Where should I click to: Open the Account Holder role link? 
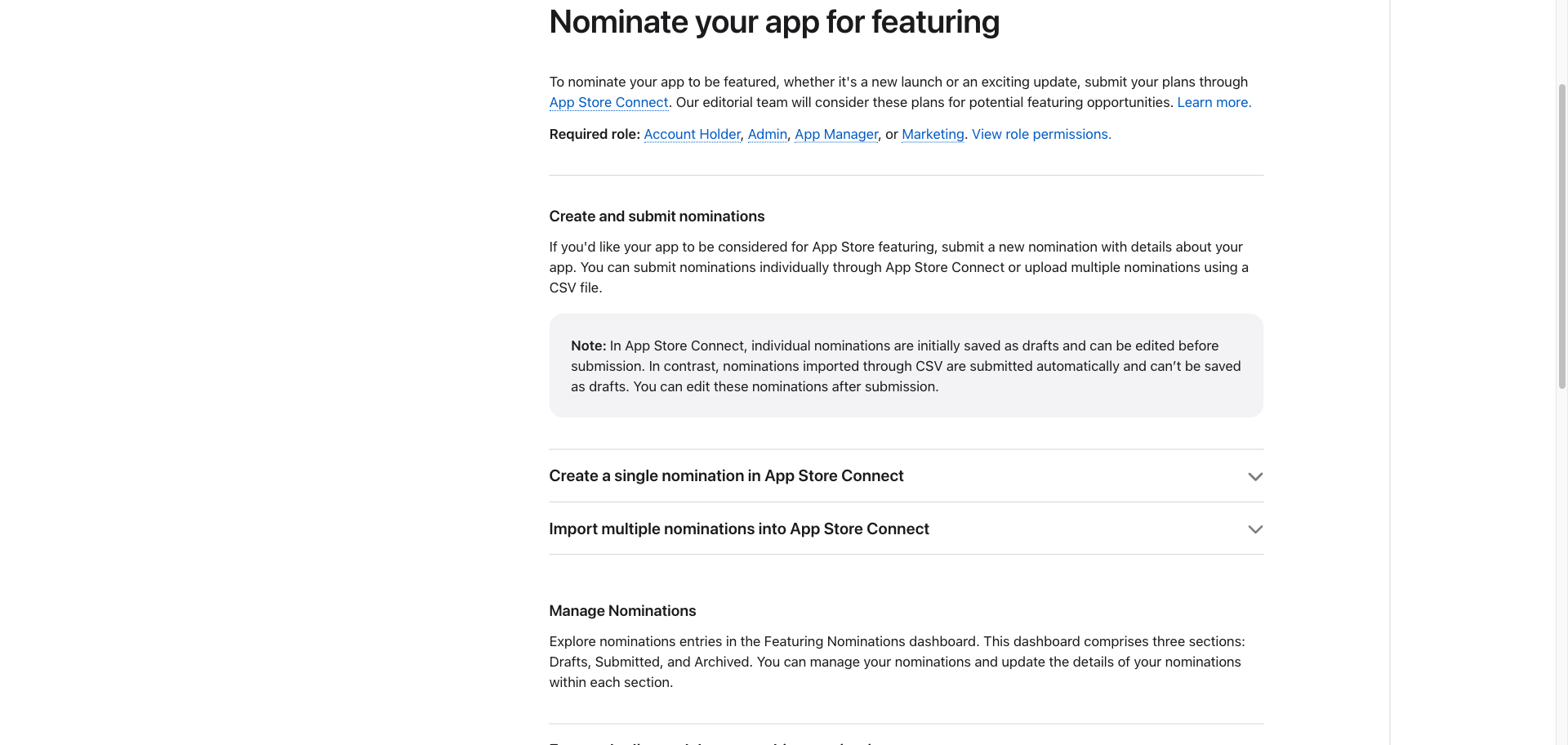tap(692, 134)
